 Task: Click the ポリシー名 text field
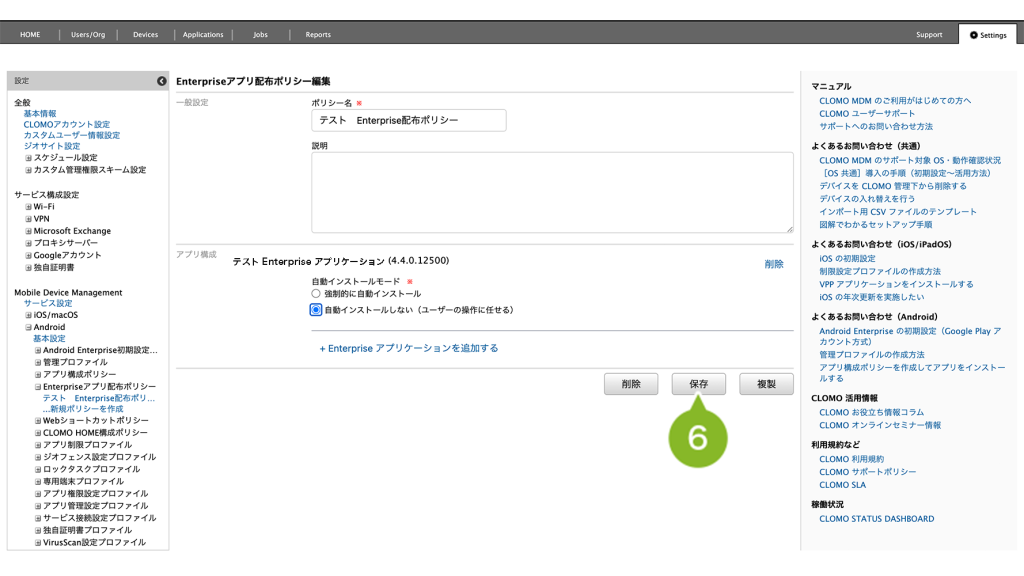[x=408, y=120]
